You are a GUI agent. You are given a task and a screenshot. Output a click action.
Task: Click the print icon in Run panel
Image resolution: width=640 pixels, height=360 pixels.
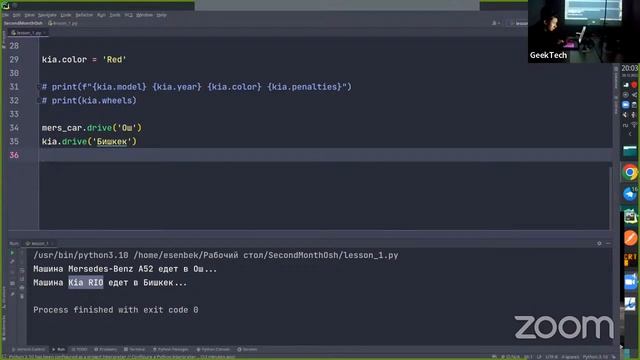[x=22, y=288]
